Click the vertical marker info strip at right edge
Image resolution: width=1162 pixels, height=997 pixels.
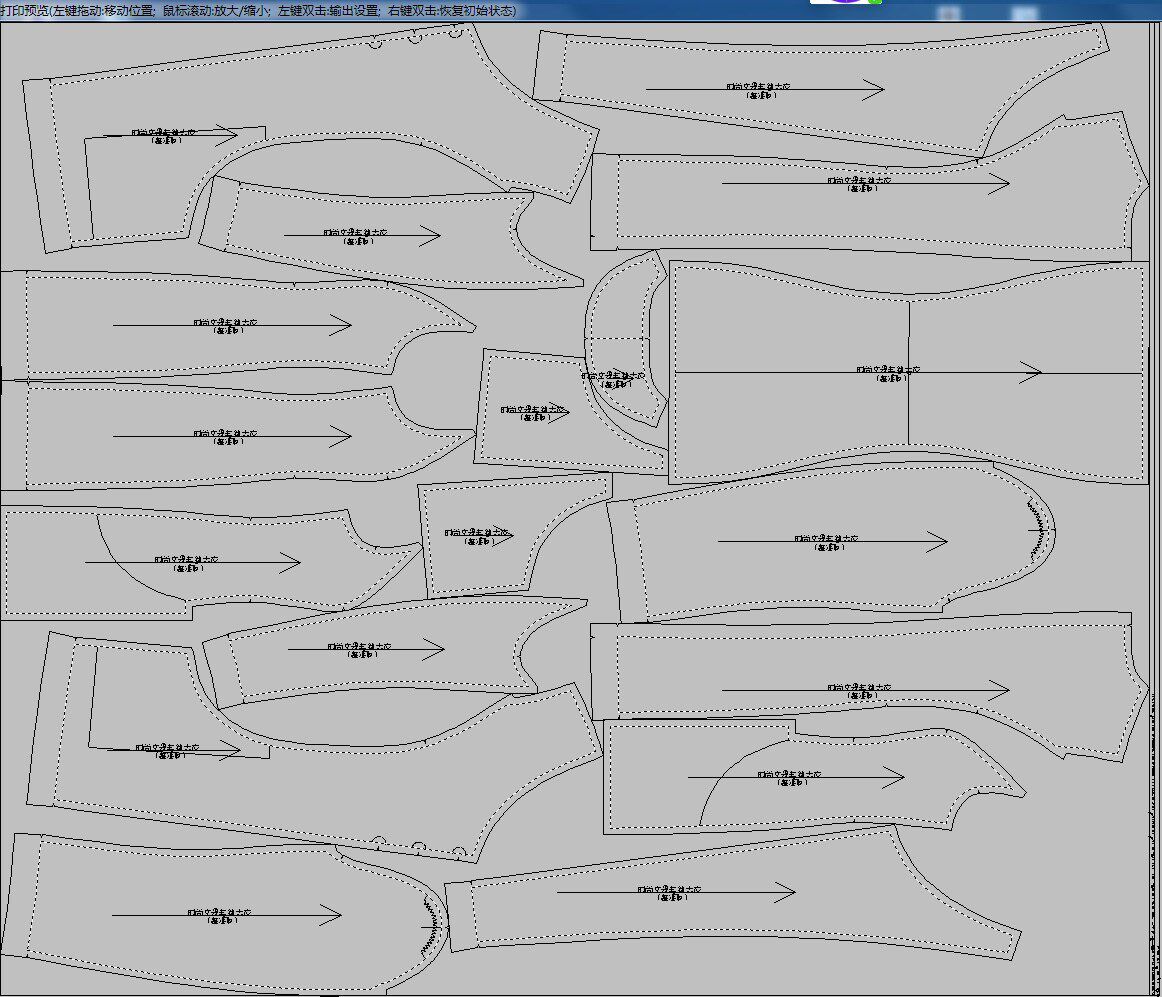pos(1155,841)
